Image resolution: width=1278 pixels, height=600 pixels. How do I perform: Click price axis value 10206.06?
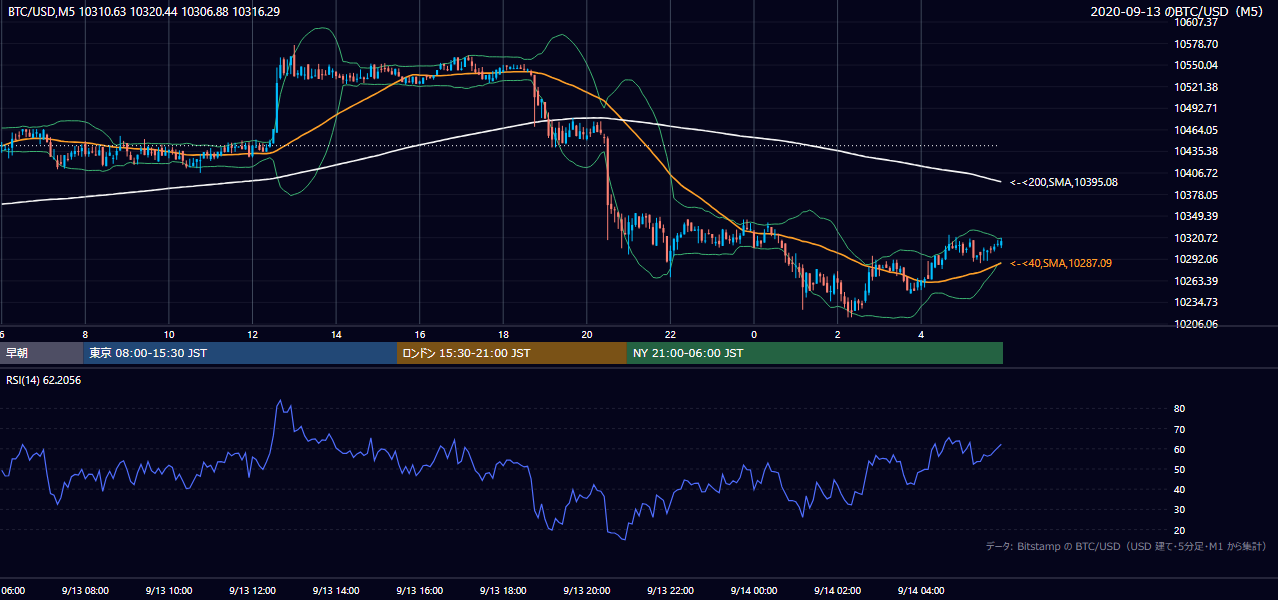pyautogui.click(x=1196, y=324)
